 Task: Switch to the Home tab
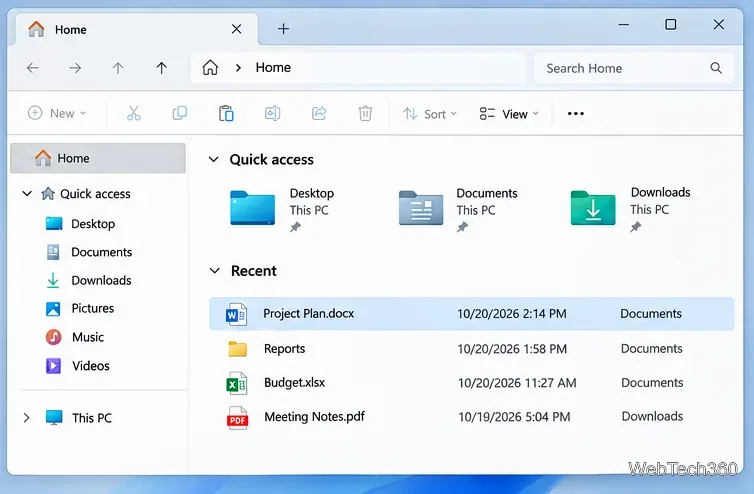point(136,29)
